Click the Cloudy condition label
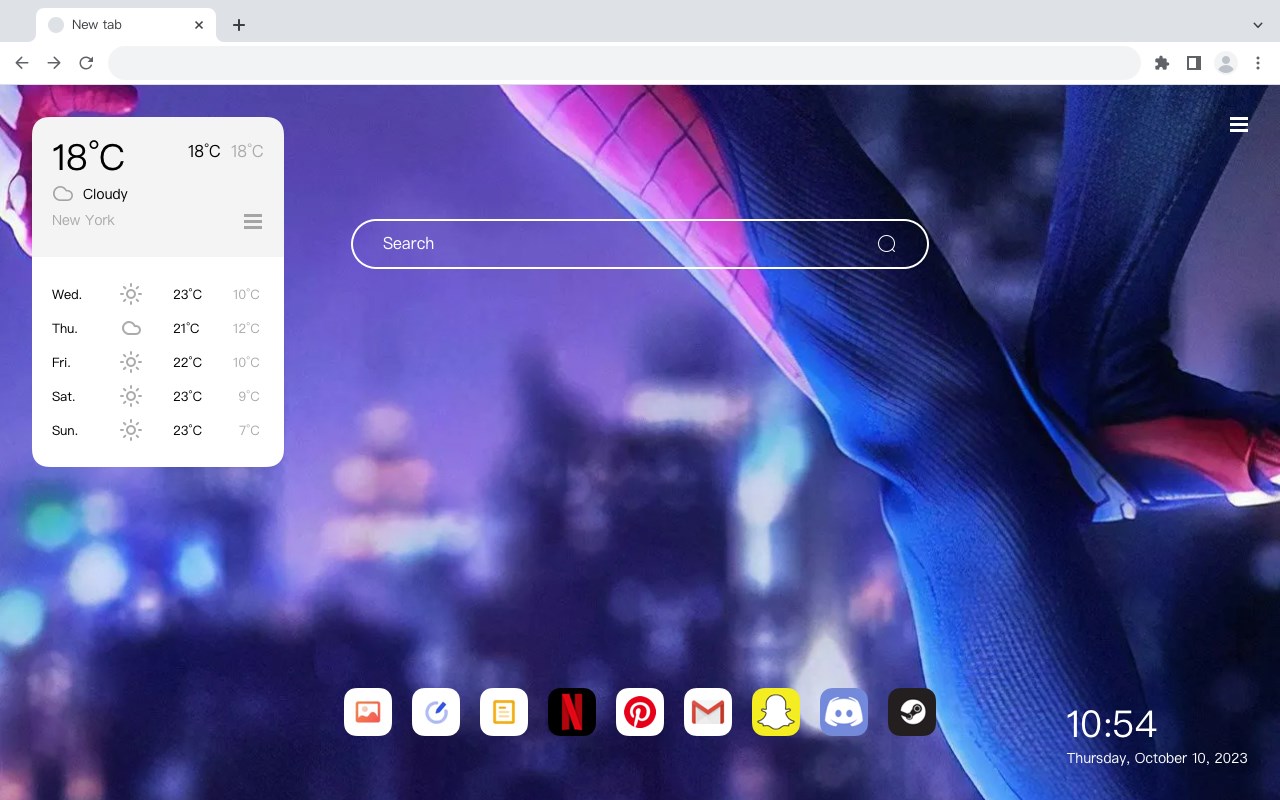The image size is (1280, 800). [x=105, y=194]
